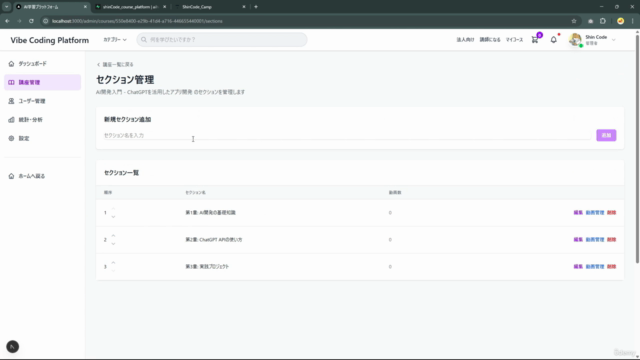Click the course management book icon
The width and height of the screenshot is (640, 360).
(x=11, y=82)
